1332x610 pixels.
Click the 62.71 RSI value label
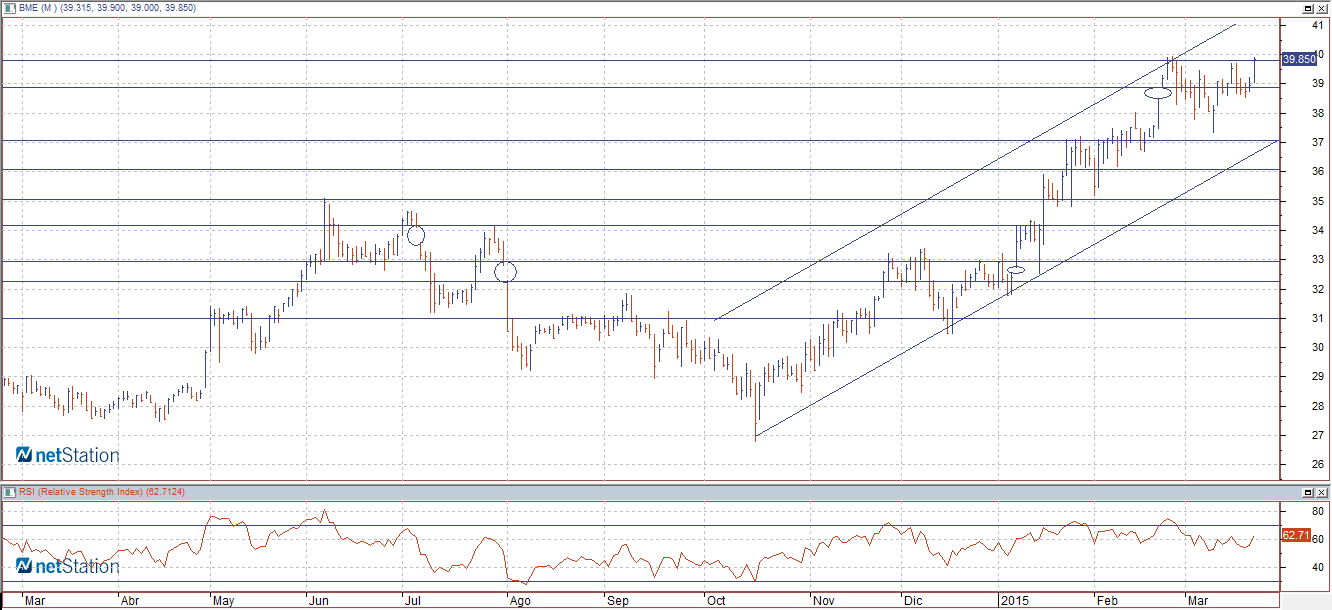[1296, 536]
